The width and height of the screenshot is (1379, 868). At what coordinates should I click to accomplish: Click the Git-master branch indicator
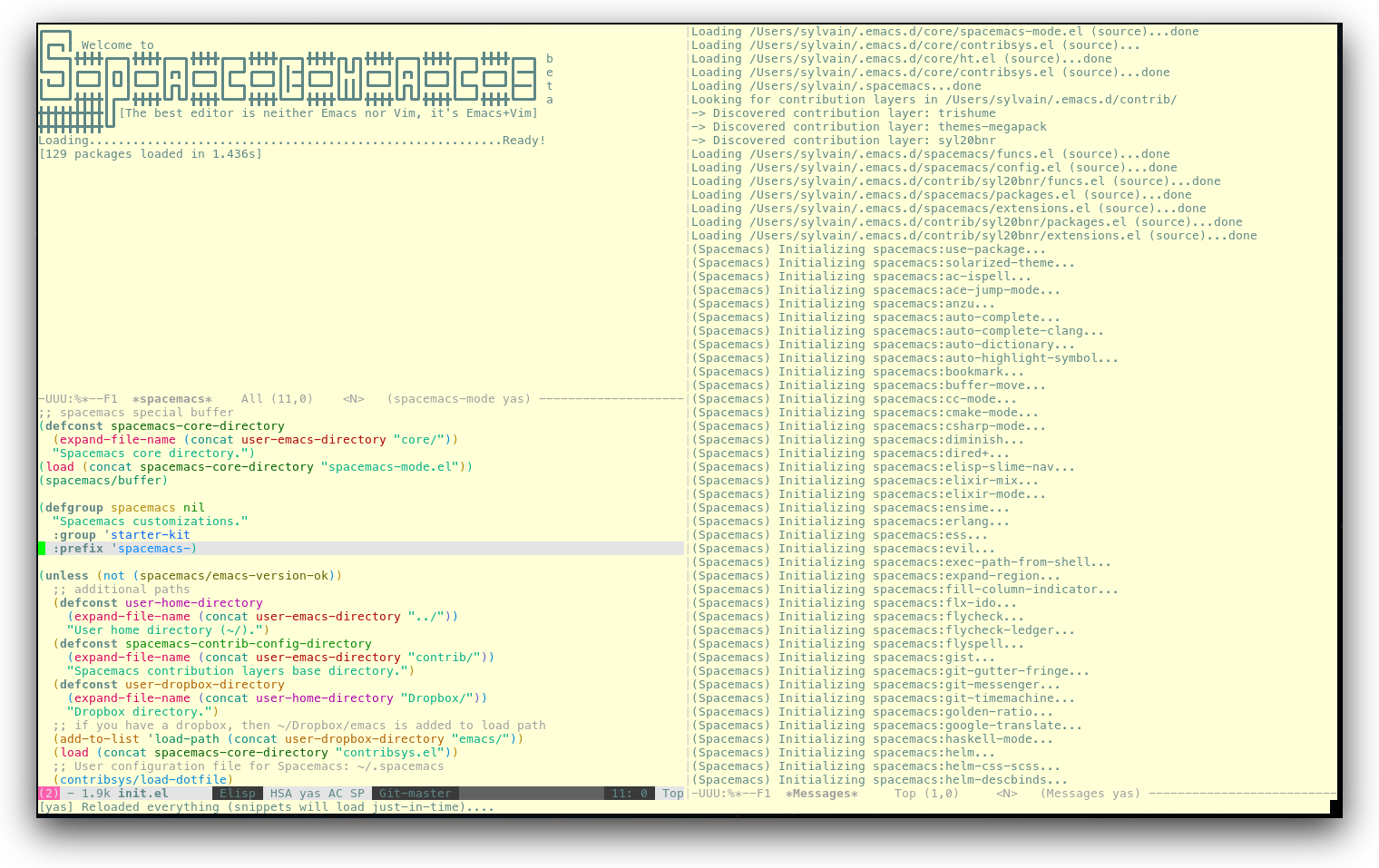point(415,794)
